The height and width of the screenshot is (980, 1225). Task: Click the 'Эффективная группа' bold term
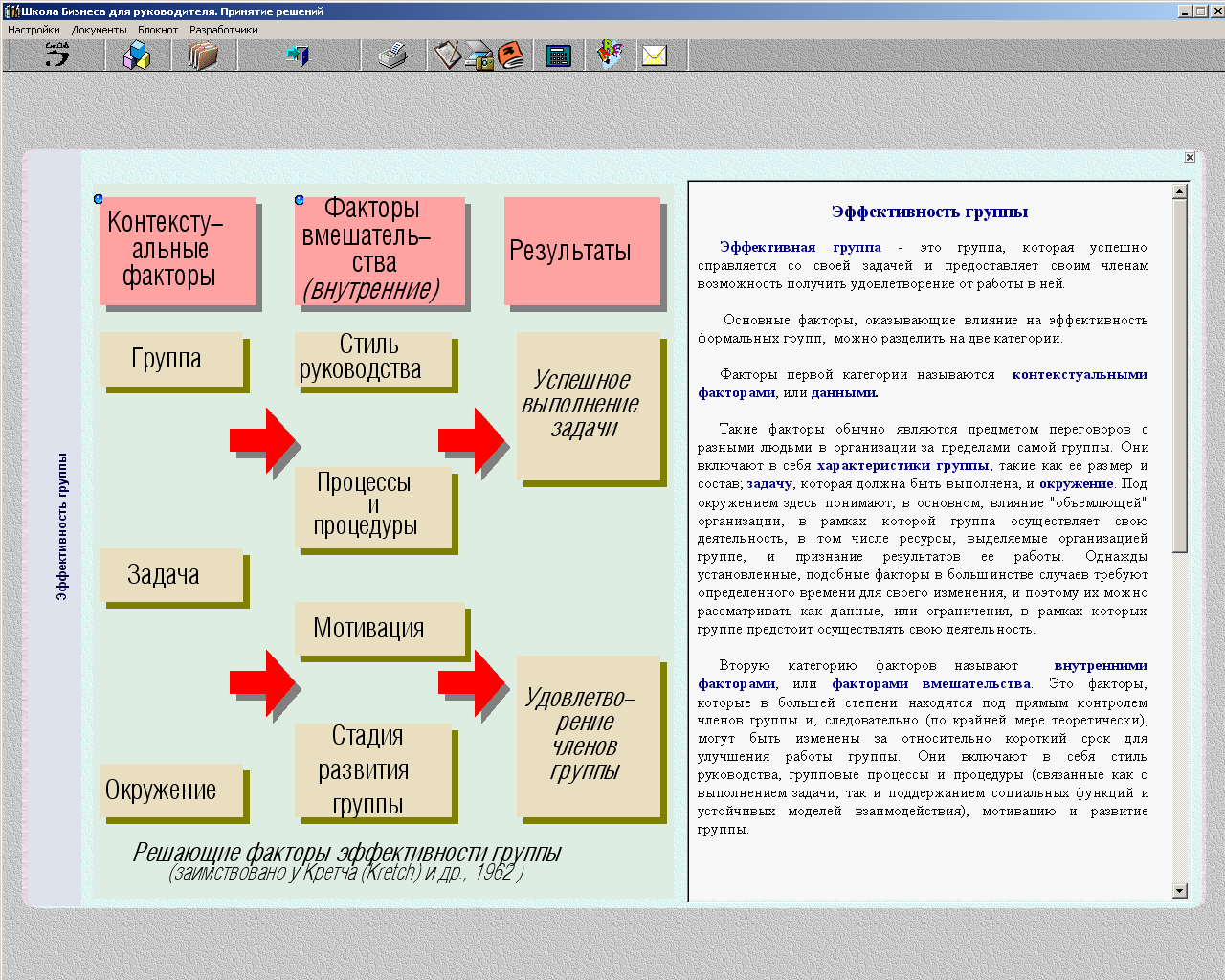[x=800, y=247]
